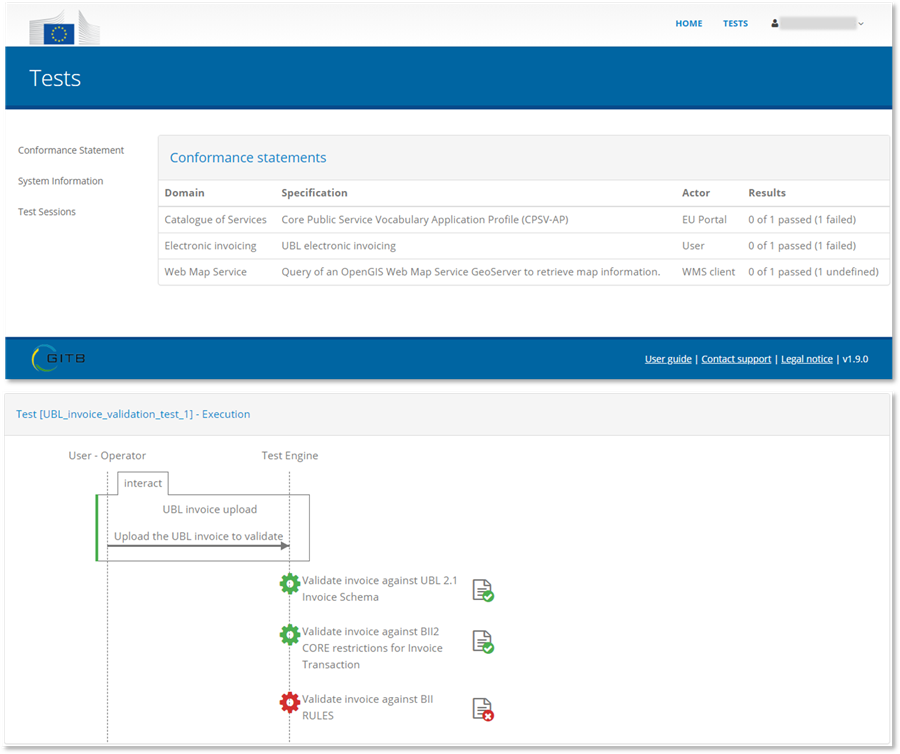Click the user profile icon in header

(x=774, y=24)
